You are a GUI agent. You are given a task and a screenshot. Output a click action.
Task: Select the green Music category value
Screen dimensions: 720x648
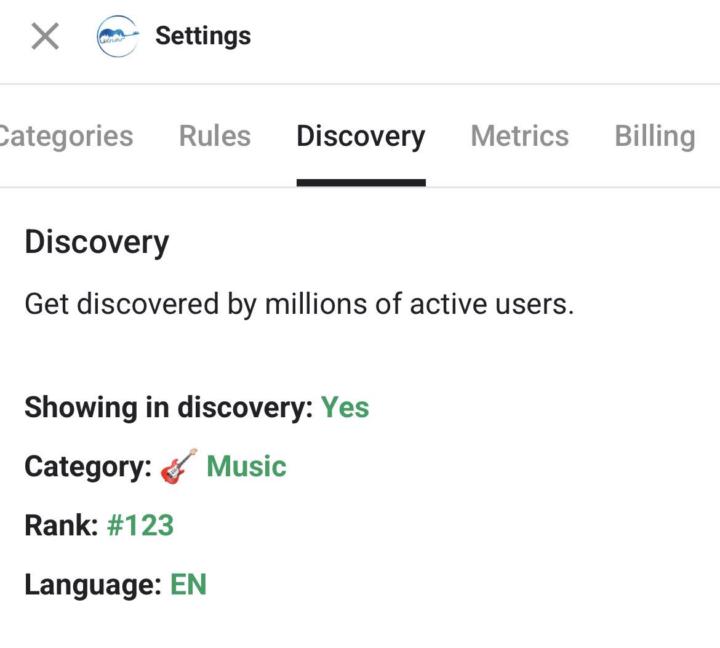(x=246, y=467)
